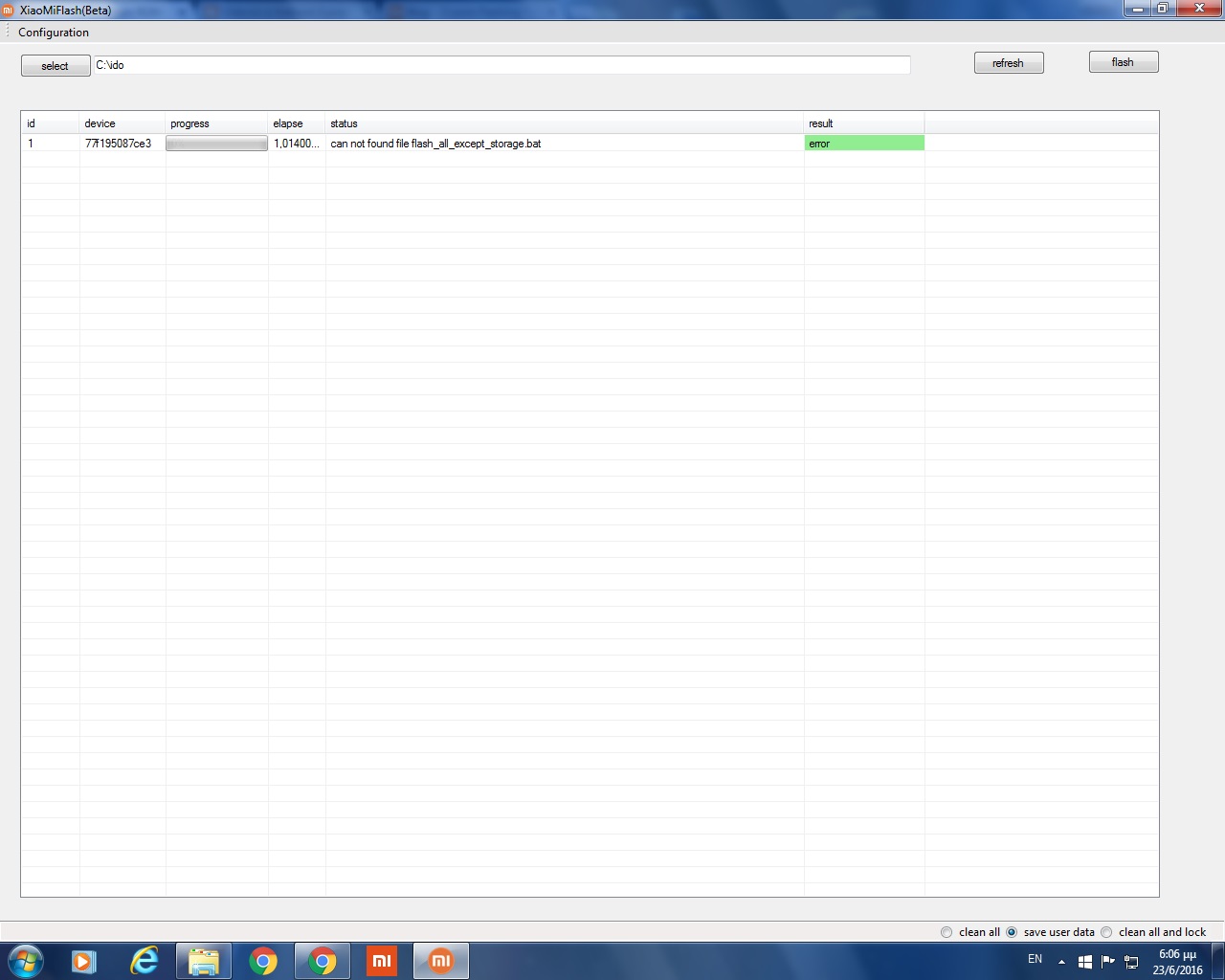
Task: Click the clock showing 23/6/2016
Action: click(1177, 962)
